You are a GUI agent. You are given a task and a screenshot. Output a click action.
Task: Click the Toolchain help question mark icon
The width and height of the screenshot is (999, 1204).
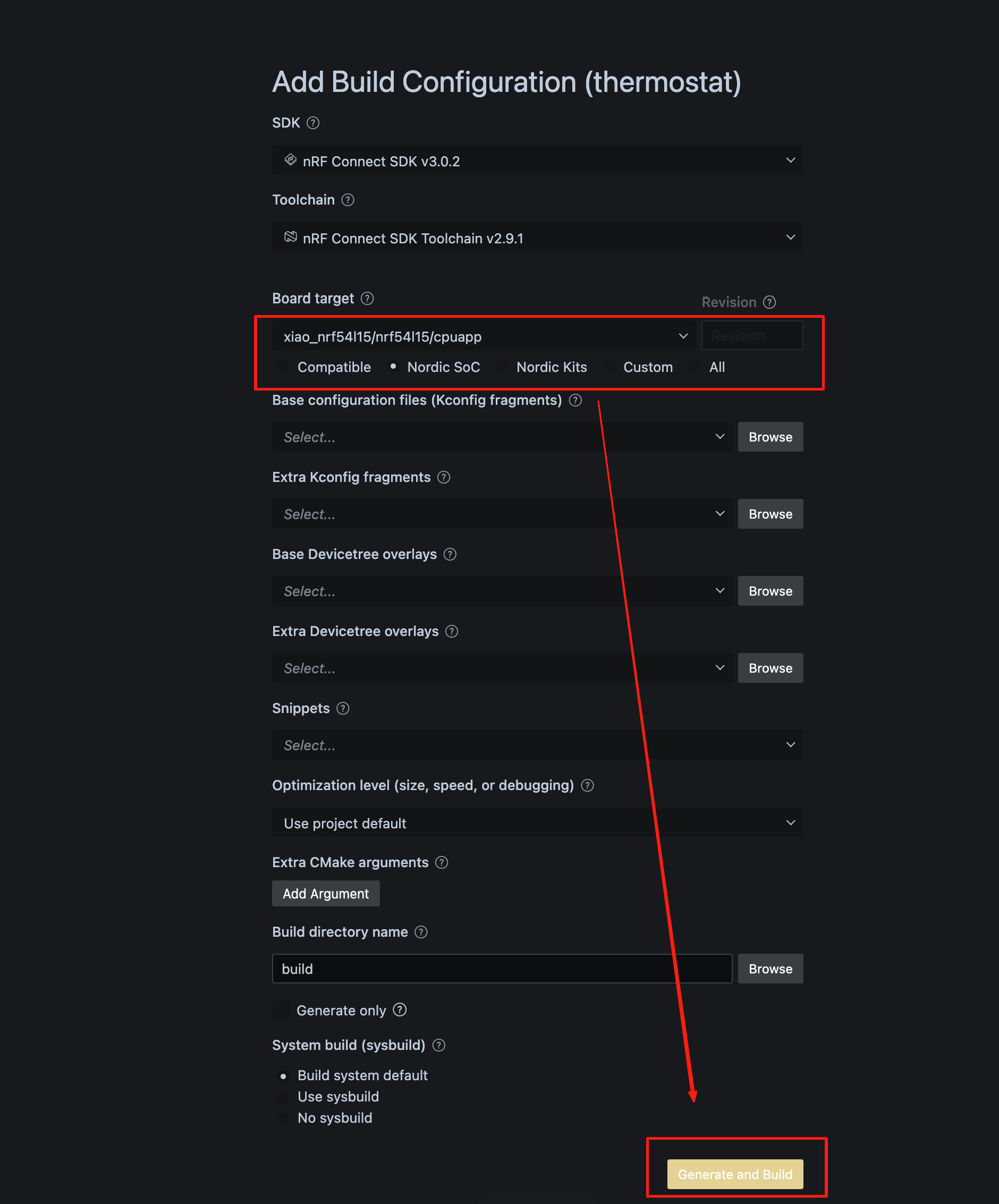pyautogui.click(x=348, y=200)
